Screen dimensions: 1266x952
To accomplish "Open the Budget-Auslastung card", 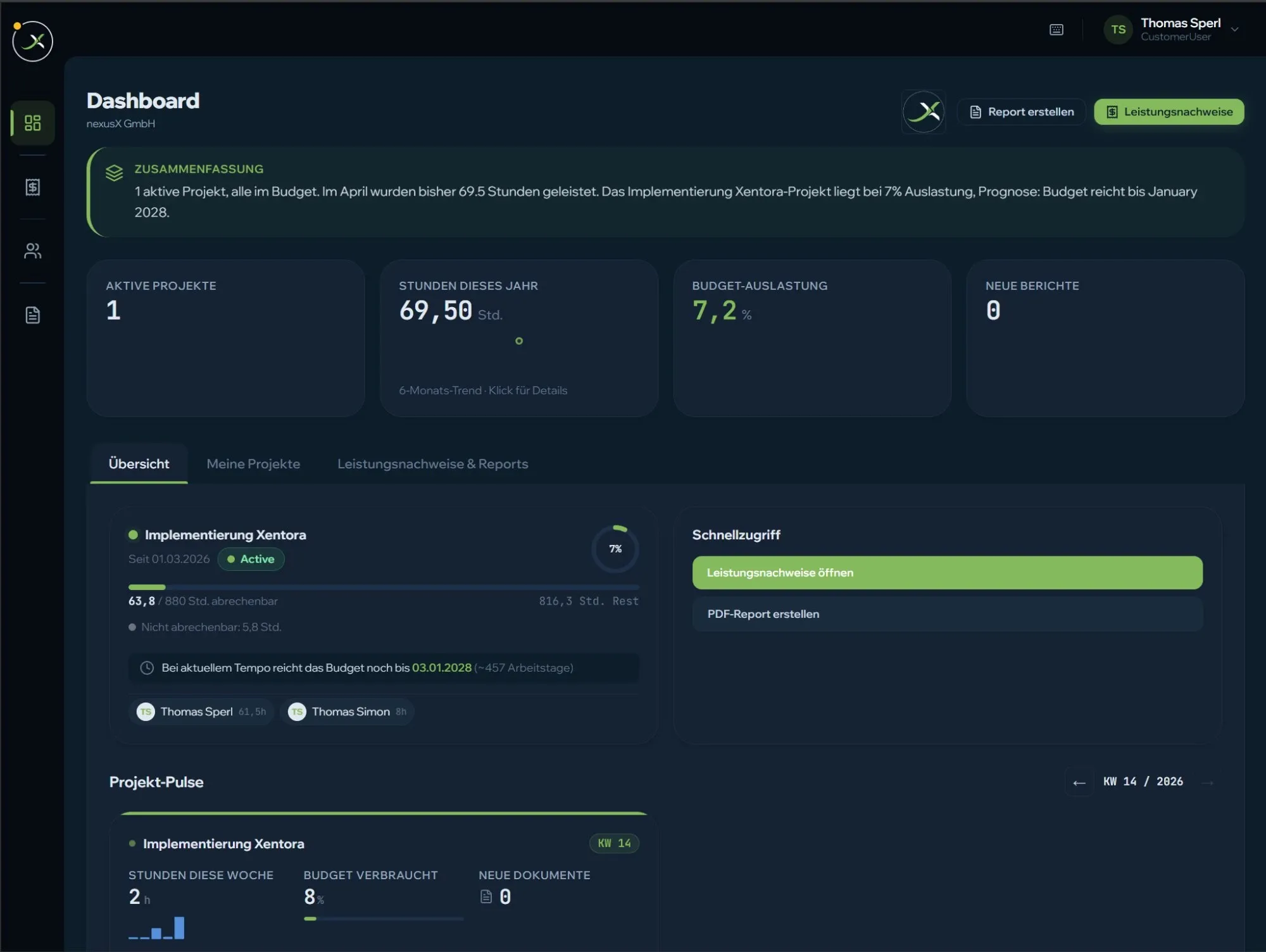I will tap(812, 338).
